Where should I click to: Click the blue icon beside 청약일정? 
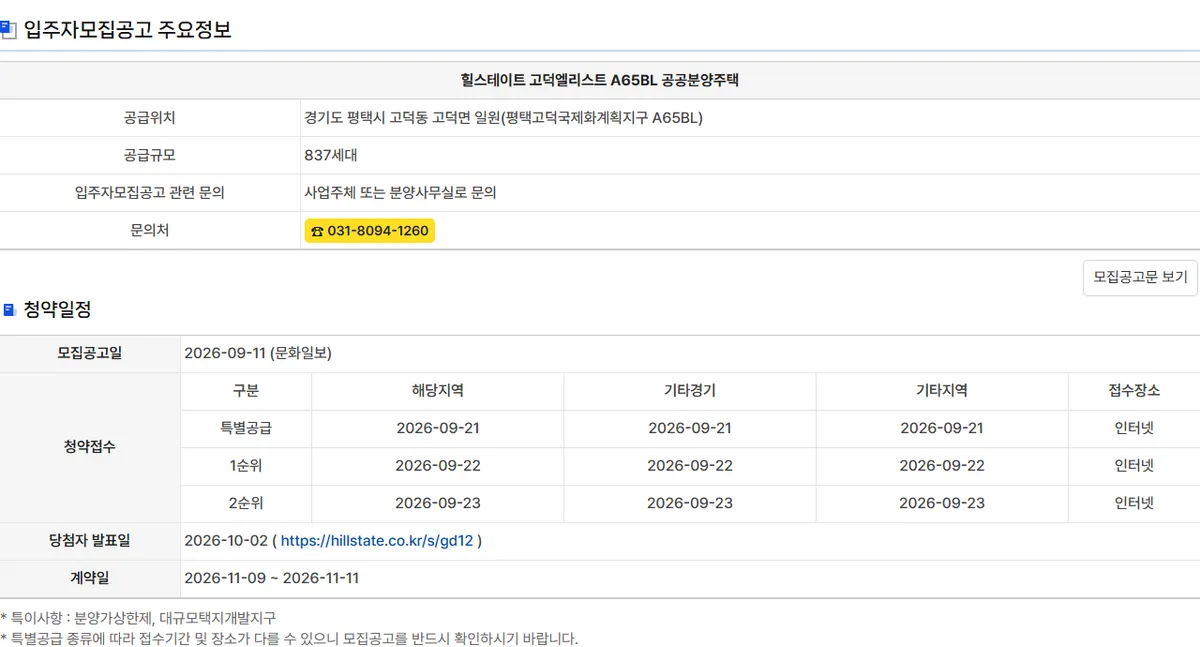coord(8,310)
